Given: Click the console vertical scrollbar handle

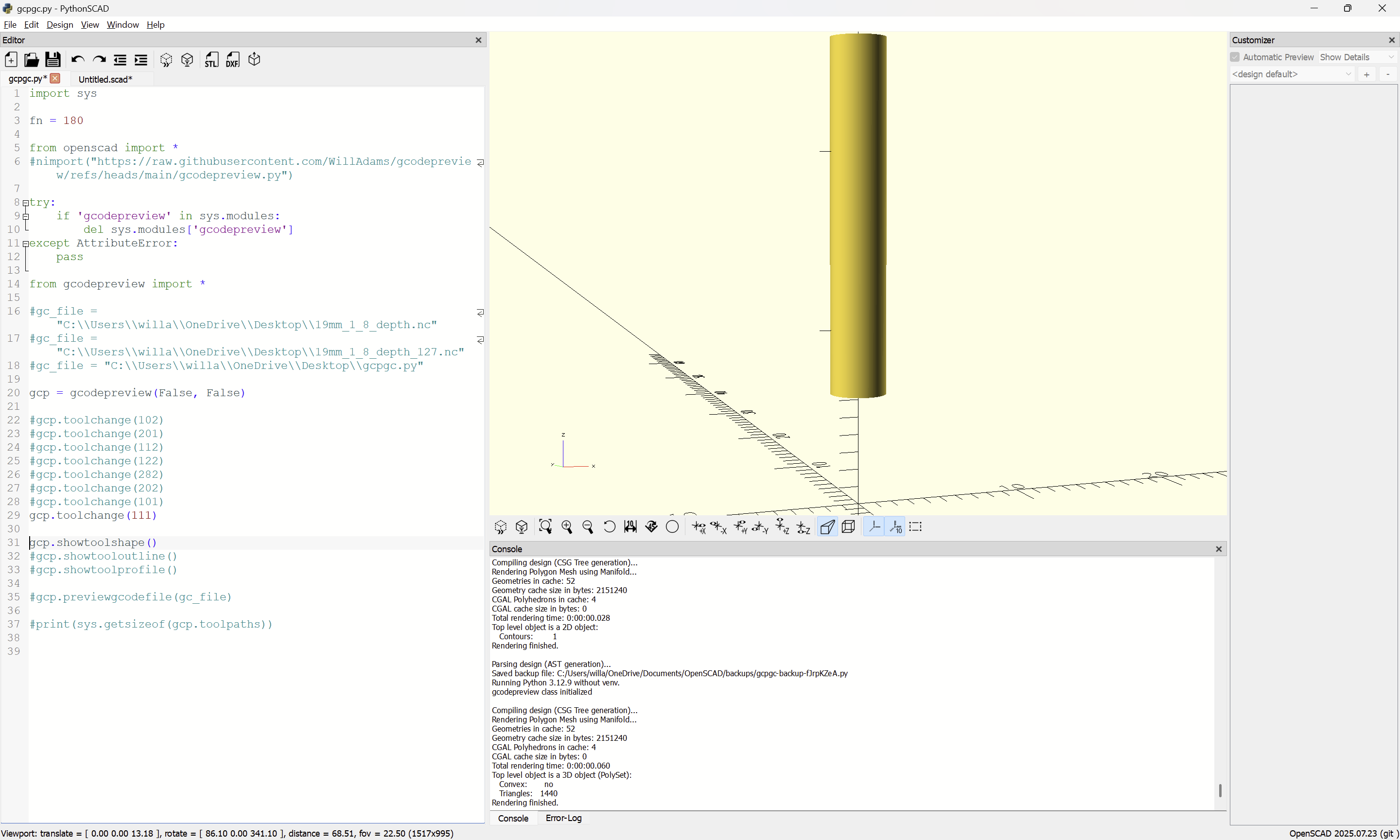Looking at the screenshot, I should (x=1220, y=790).
